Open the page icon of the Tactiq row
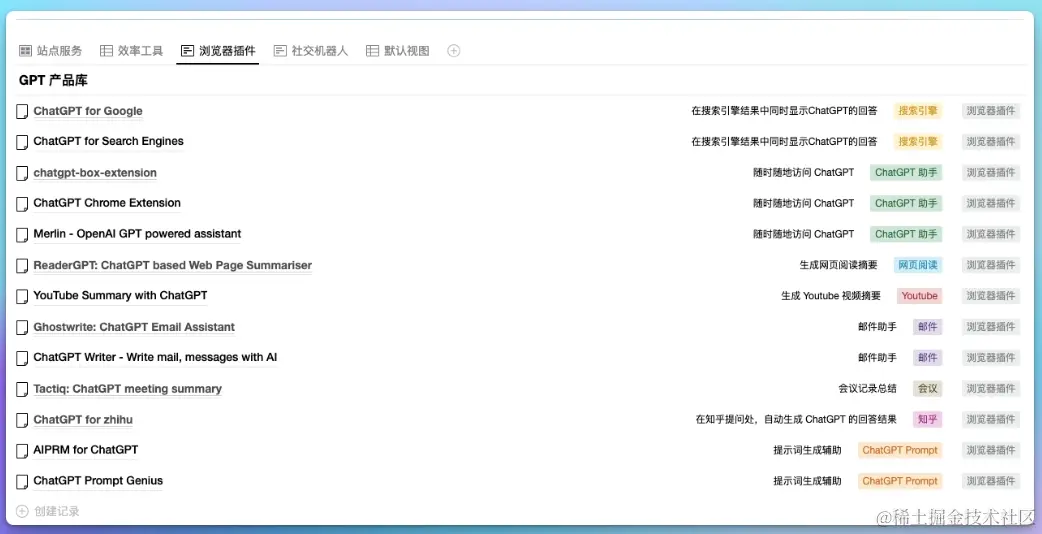Viewport: 1042px width, 534px height. pos(22,389)
